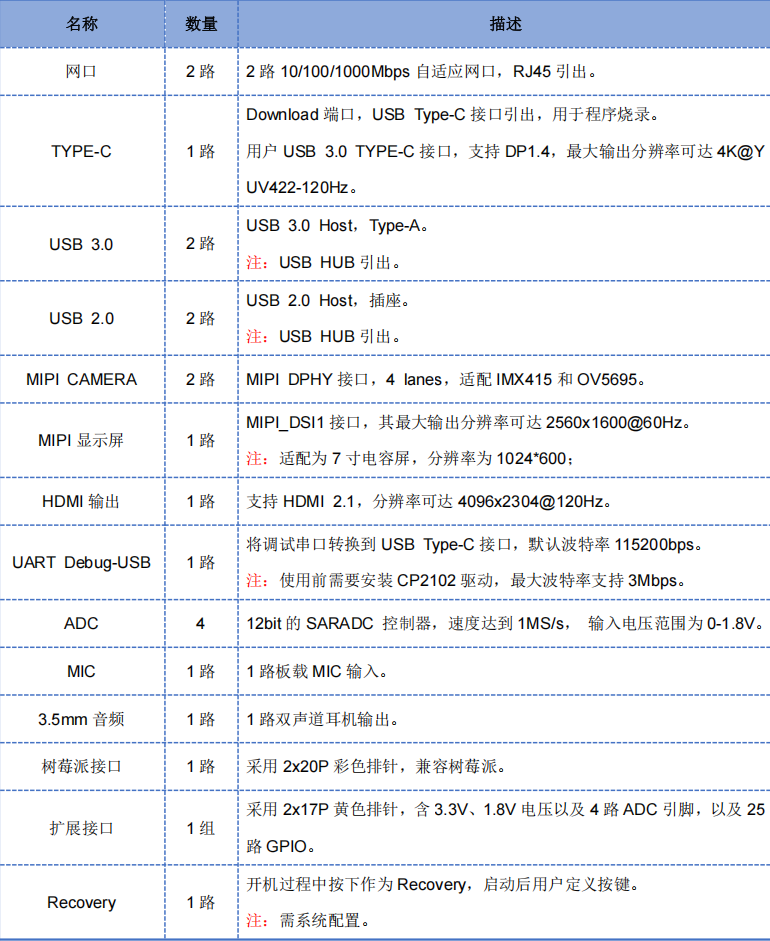Screen dimensions: 770x941
Task: Click the 2x20P 彩色排针 description
Action: (x=376, y=766)
